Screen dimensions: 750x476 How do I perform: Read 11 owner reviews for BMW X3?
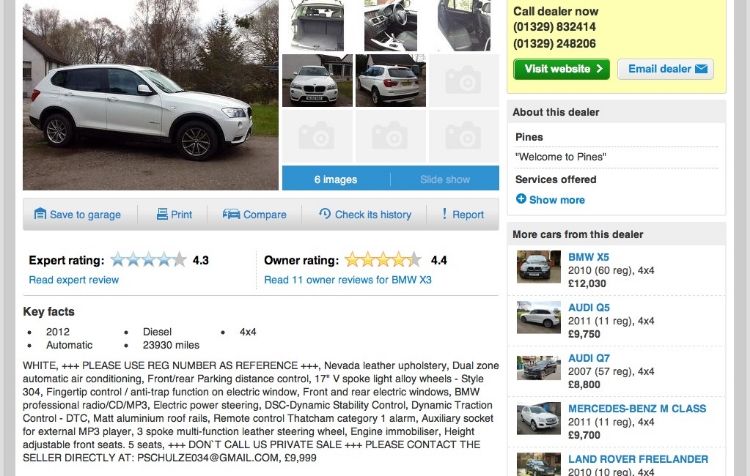[348, 280]
